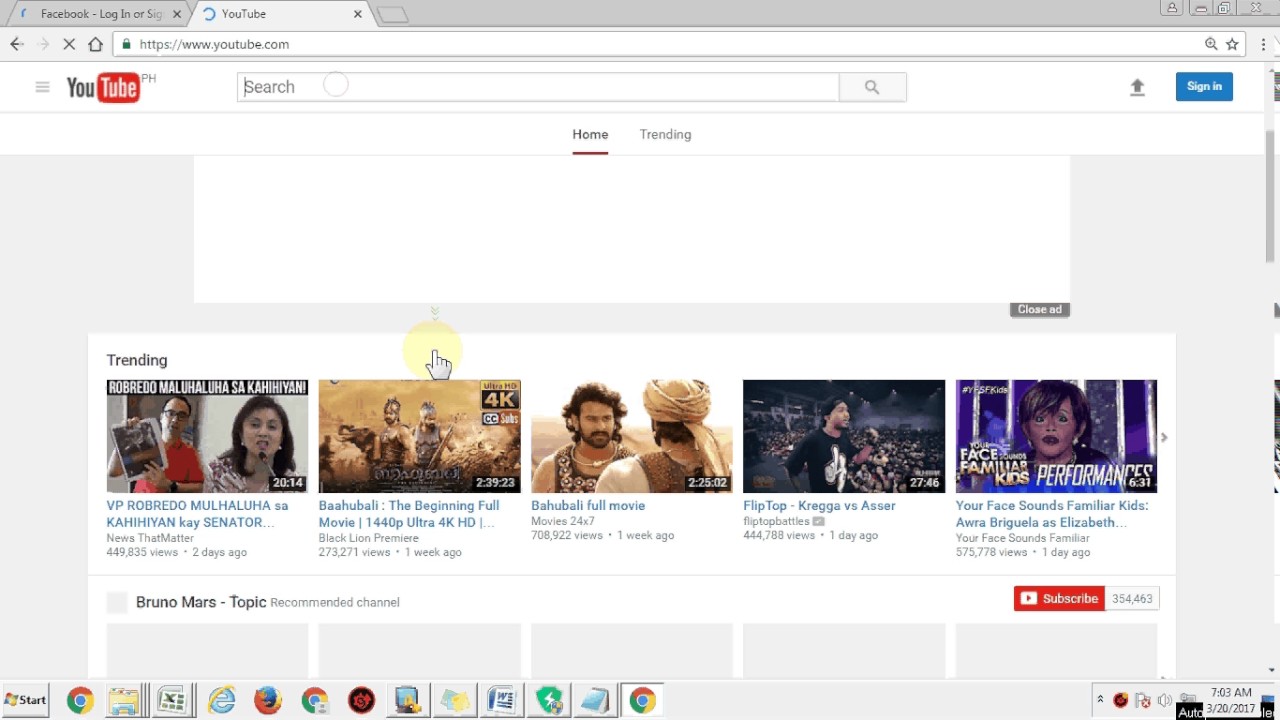Screen dimensions: 1280x720
Task: Activate the active Chrome window taskbar button
Action: click(642, 700)
